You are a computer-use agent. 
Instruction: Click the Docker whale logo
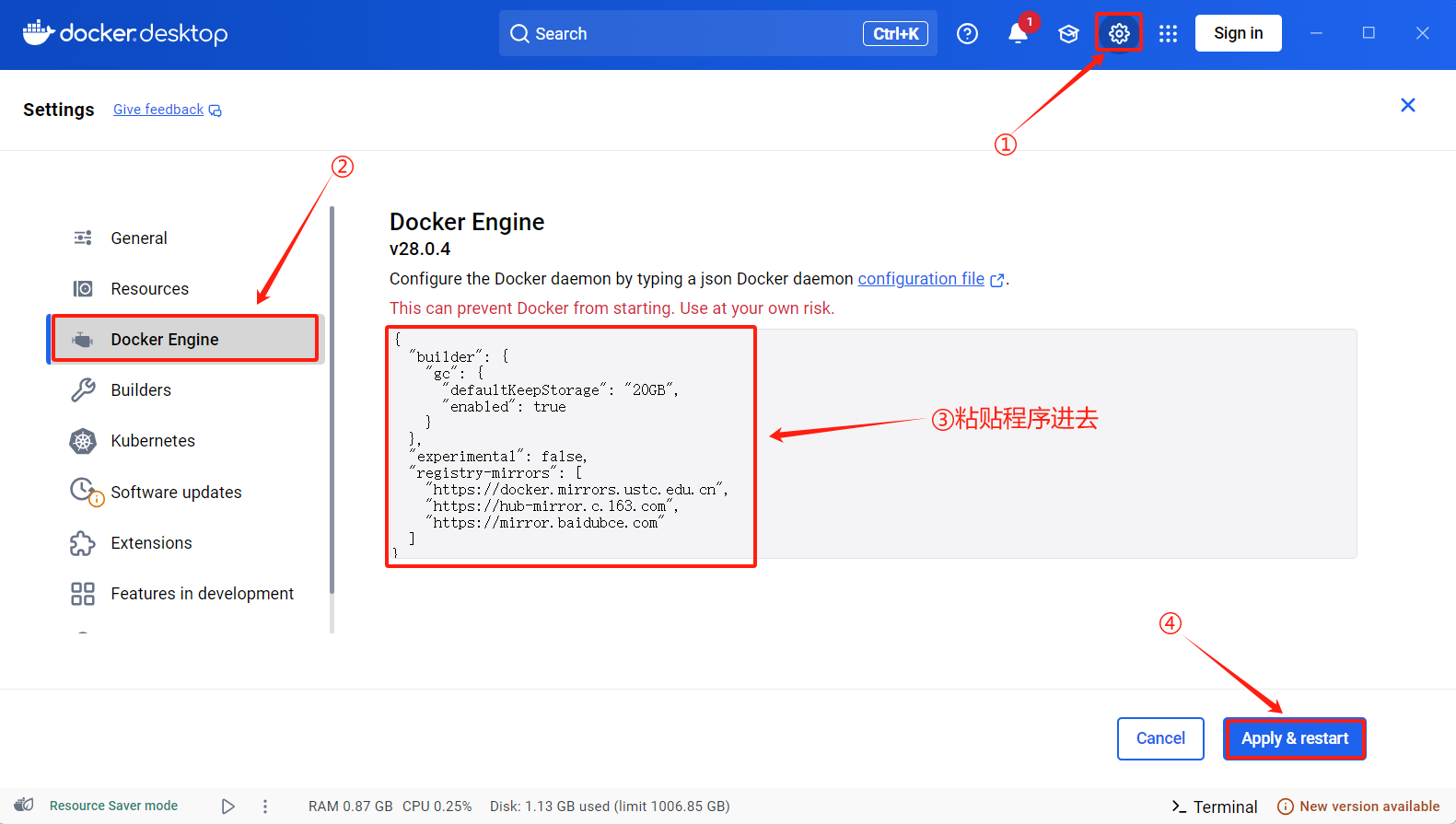point(38,32)
